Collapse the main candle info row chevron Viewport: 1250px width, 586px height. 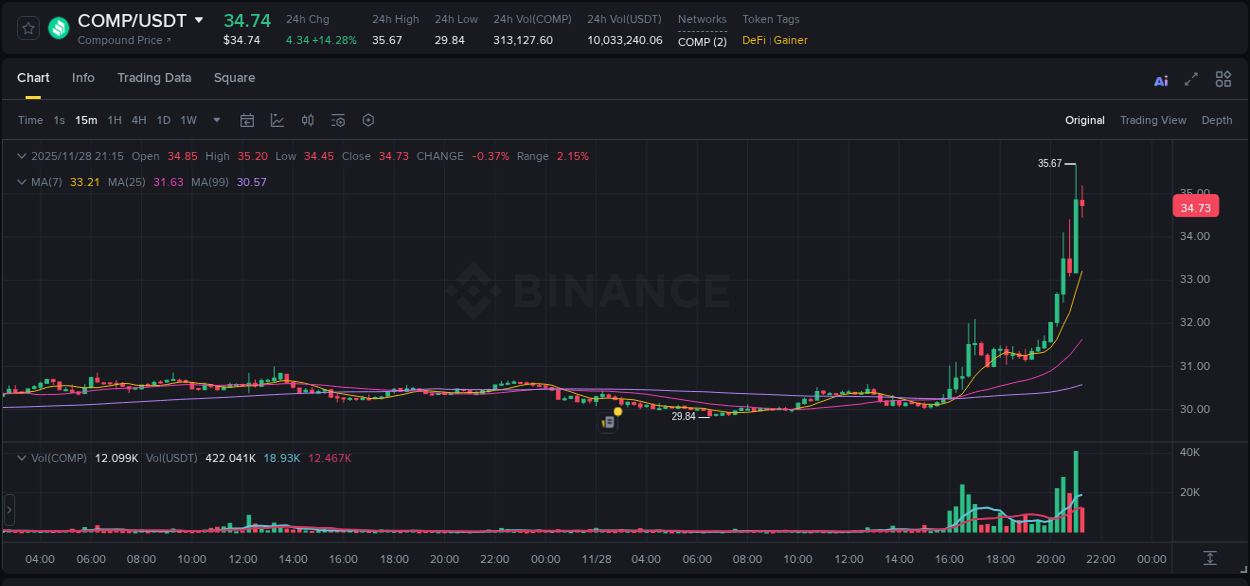point(21,156)
